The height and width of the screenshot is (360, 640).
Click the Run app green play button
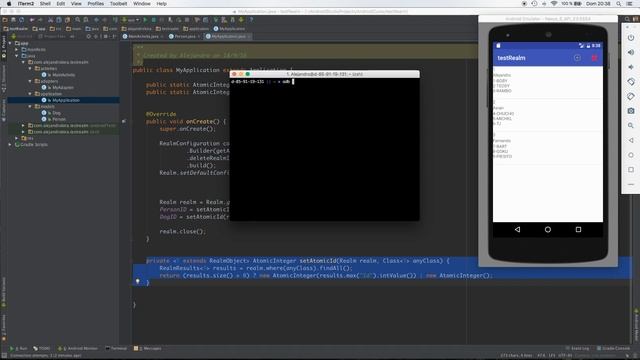(x=145, y=20)
